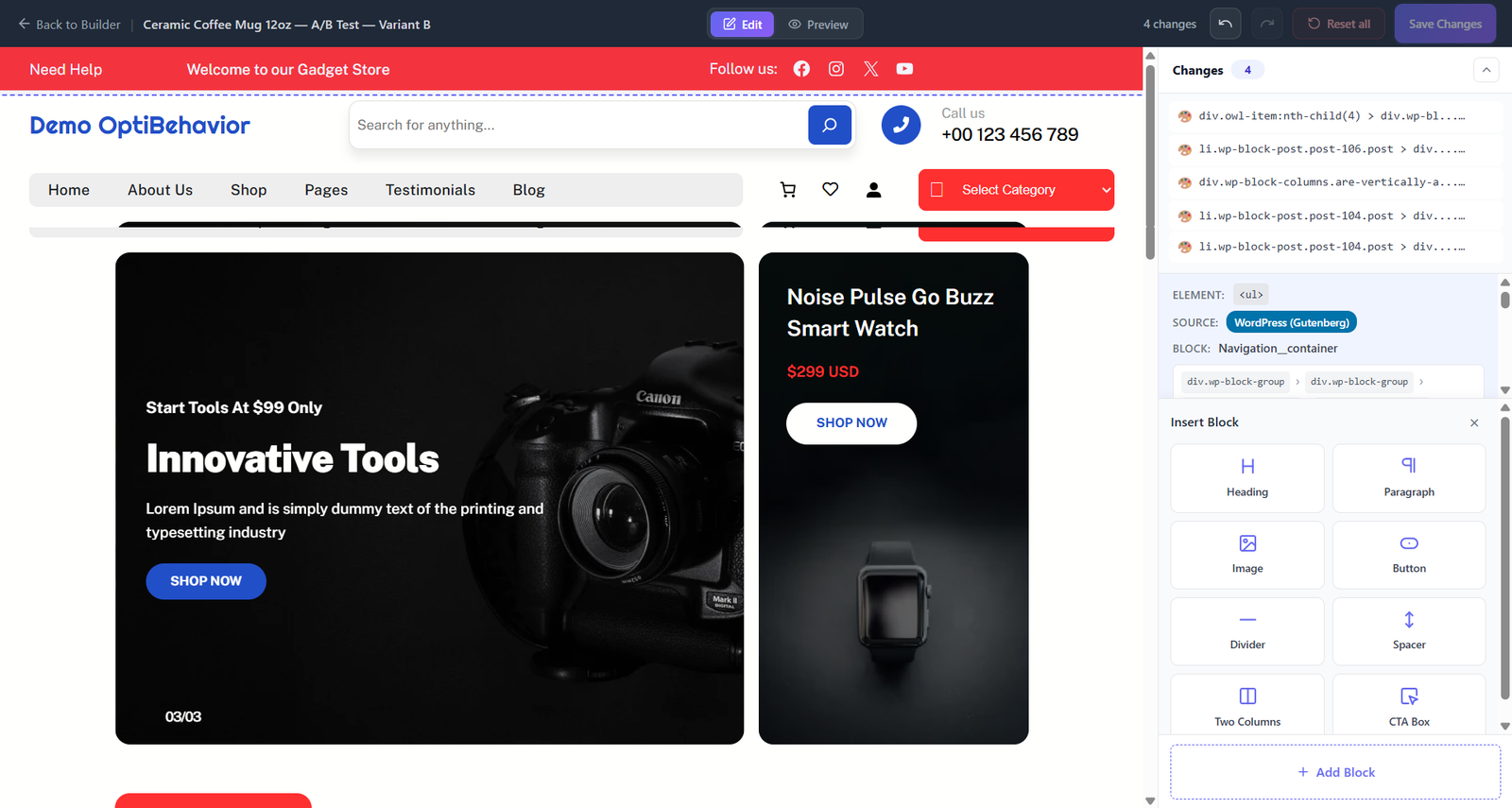Insert a Heading block
1512x808 pixels.
[x=1247, y=478]
